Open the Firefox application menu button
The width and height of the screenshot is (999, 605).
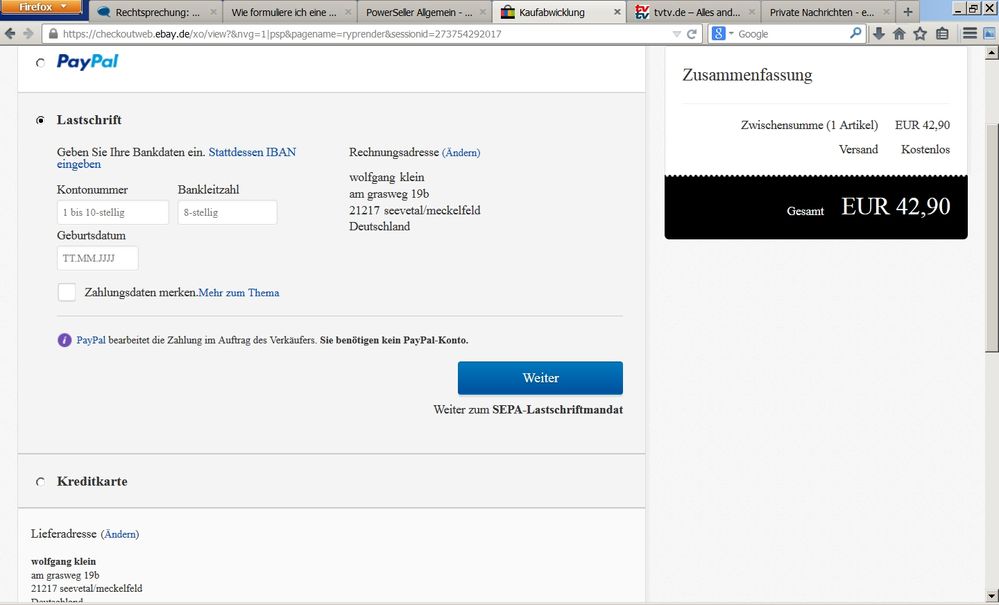42,7
